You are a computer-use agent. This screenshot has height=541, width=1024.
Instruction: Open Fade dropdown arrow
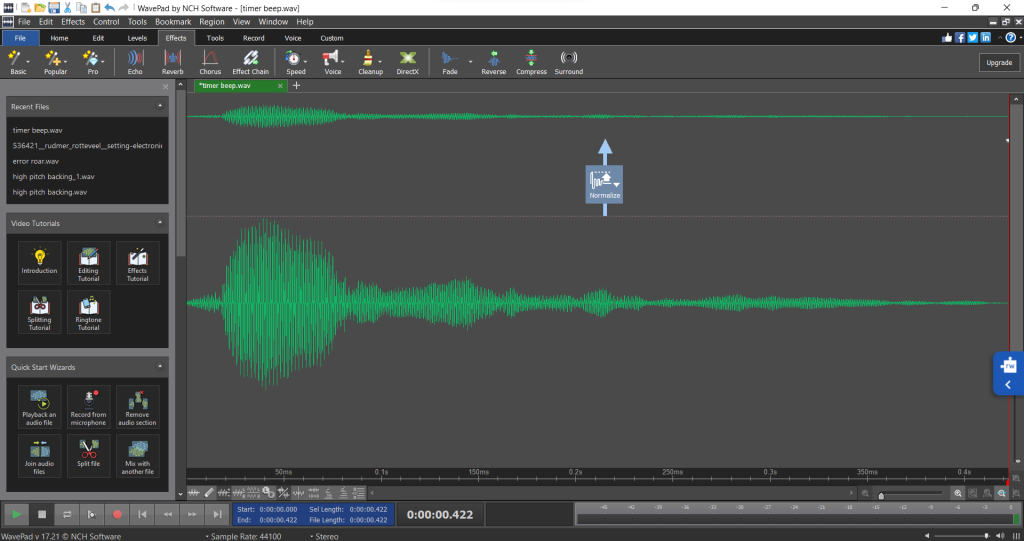(x=470, y=62)
